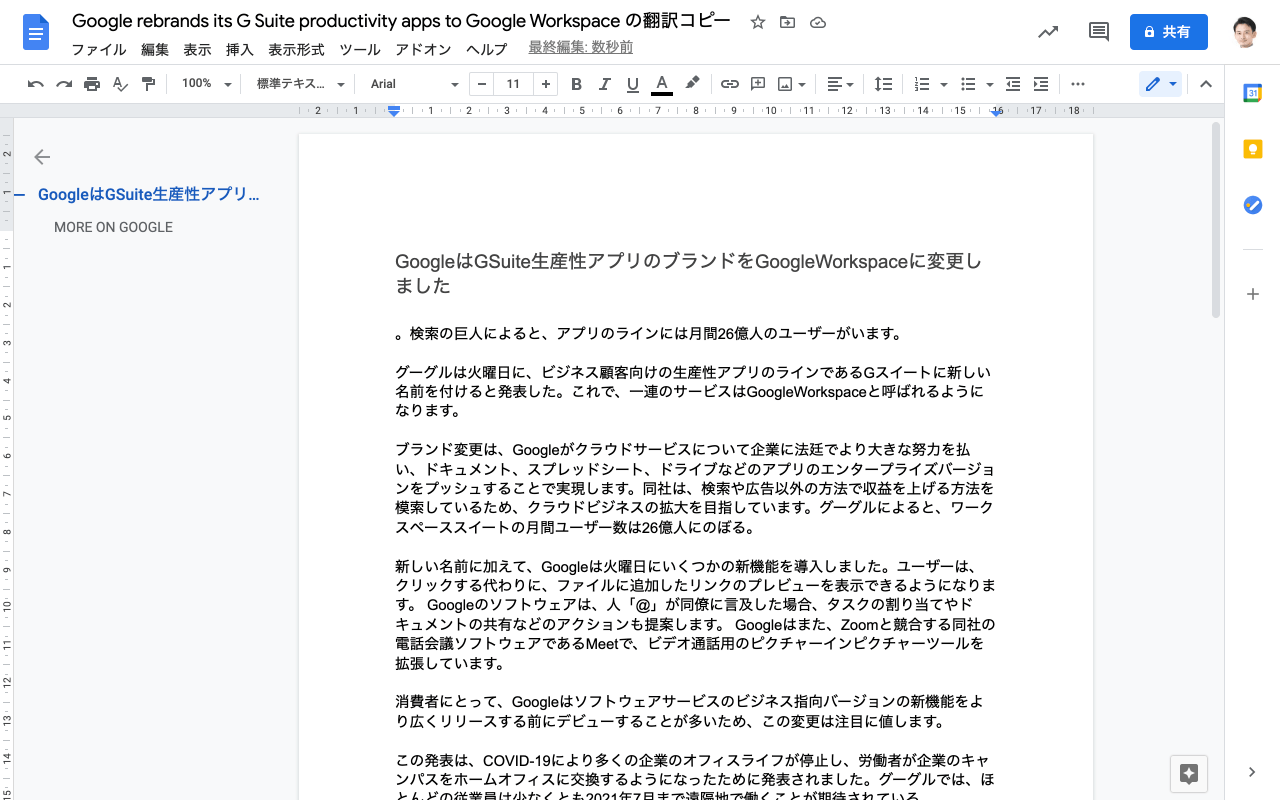The width and height of the screenshot is (1280, 800).
Task: Open the activity dashboard trend icon
Action: 1048,32
